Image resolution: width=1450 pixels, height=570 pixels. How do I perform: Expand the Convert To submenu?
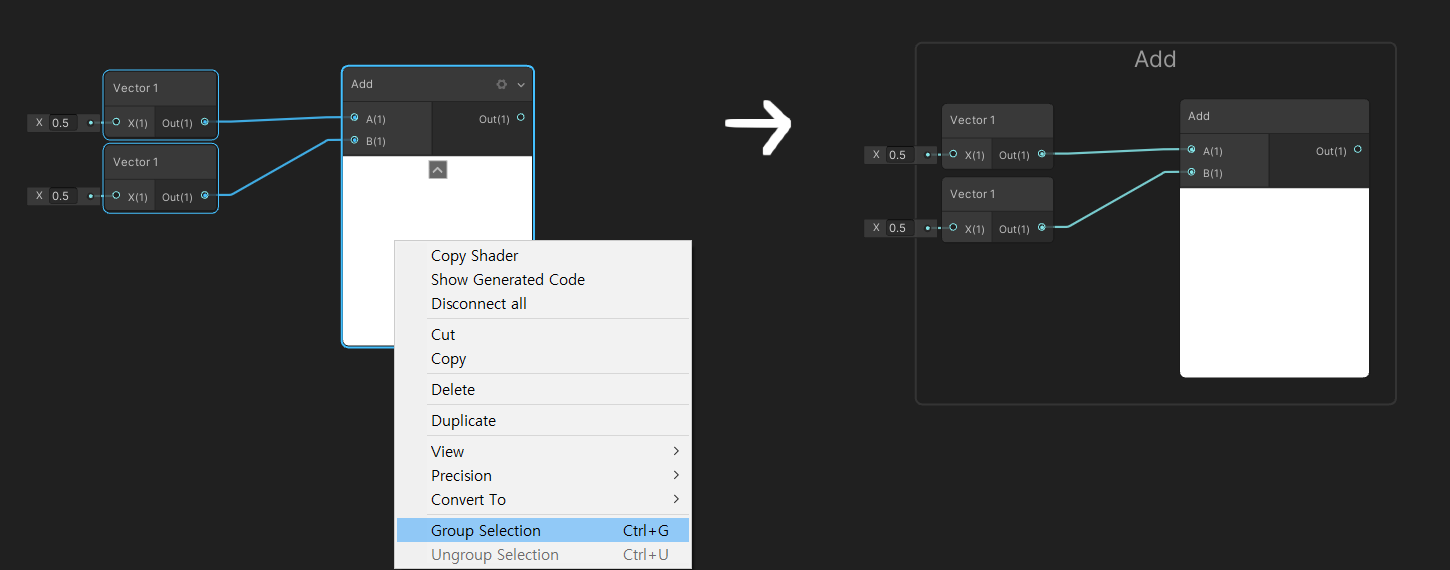[x=542, y=500]
